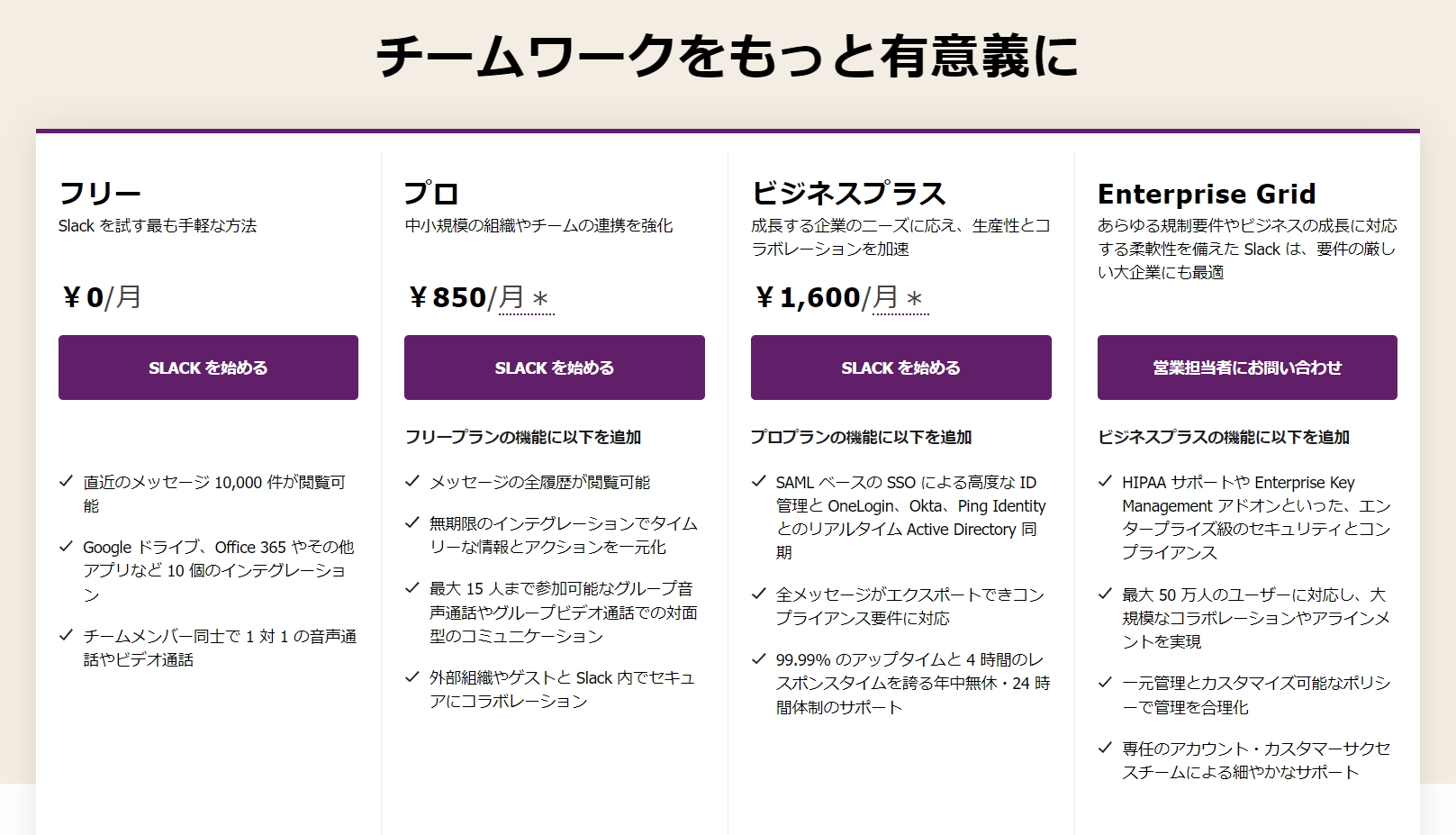
Task: Click the checkmark next to the Google ドライブ integration item
Action: (65, 547)
